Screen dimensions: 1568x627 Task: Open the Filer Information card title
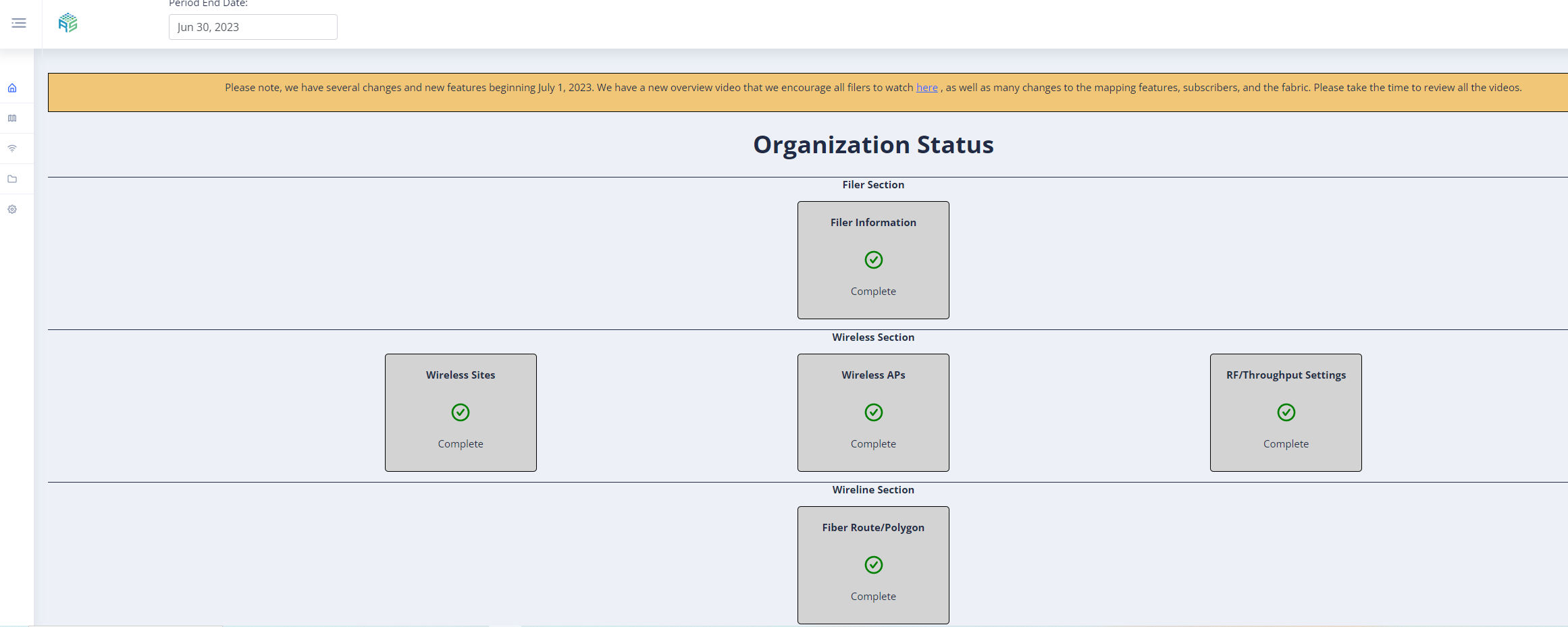coord(873,223)
